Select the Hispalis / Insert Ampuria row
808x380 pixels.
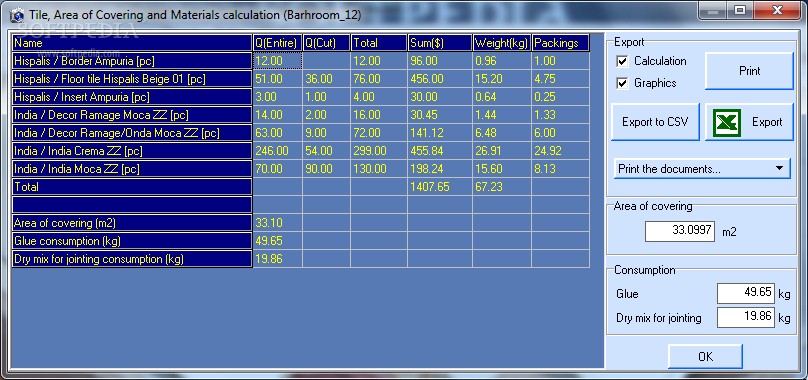click(x=132, y=97)
